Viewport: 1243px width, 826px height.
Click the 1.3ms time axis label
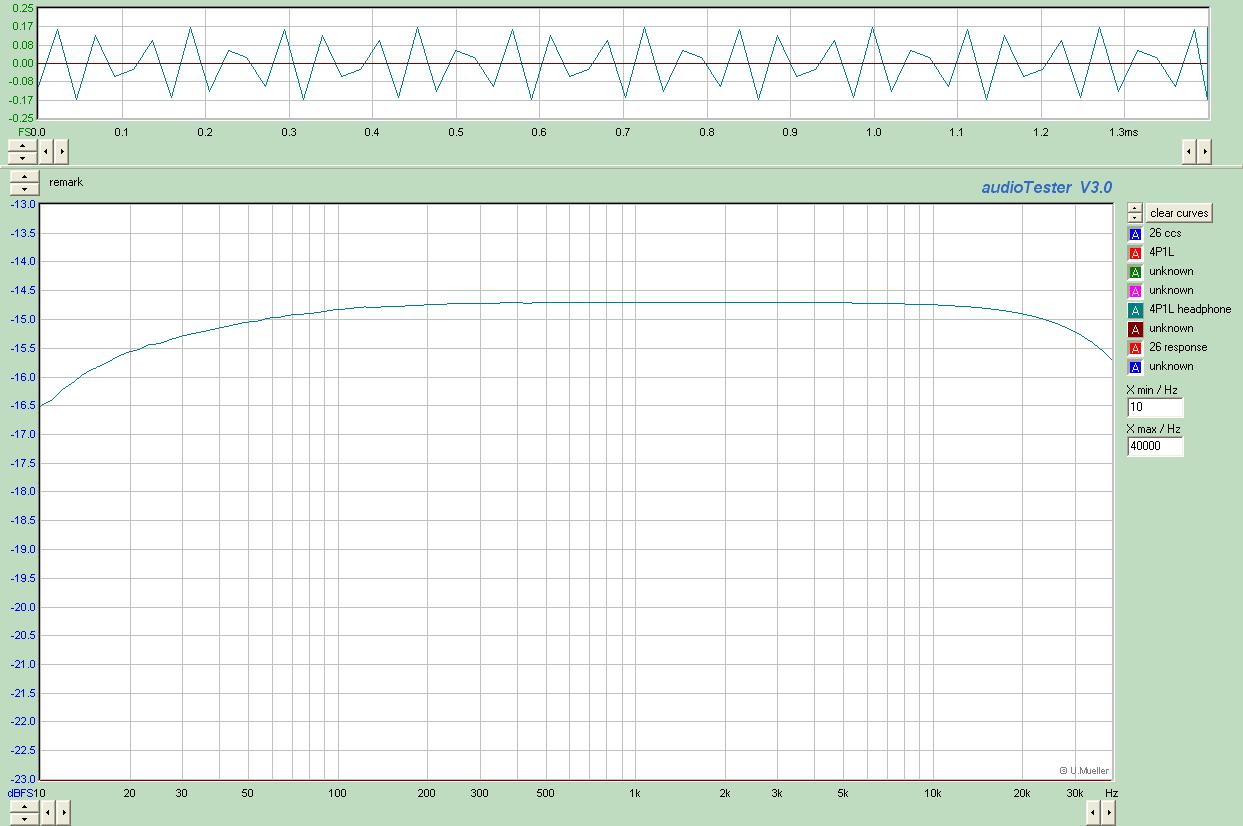click(x=1123, y=132)
